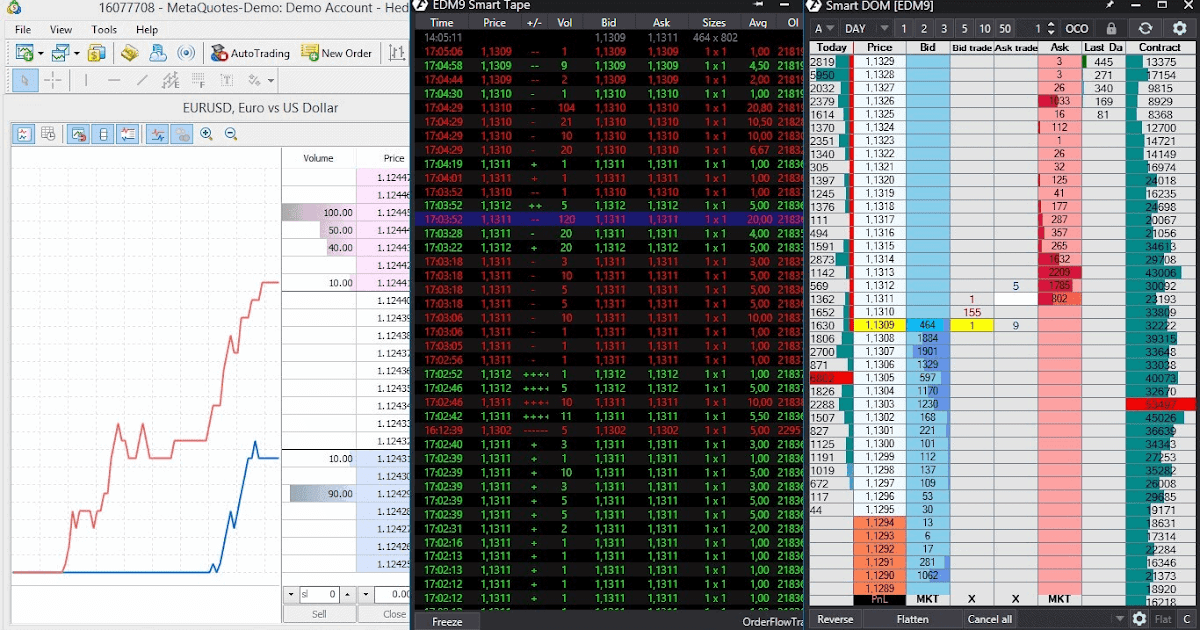Click the Reverse button in Smart DOM
This screenshot has width=1200, height=630.
coord(835,619)
